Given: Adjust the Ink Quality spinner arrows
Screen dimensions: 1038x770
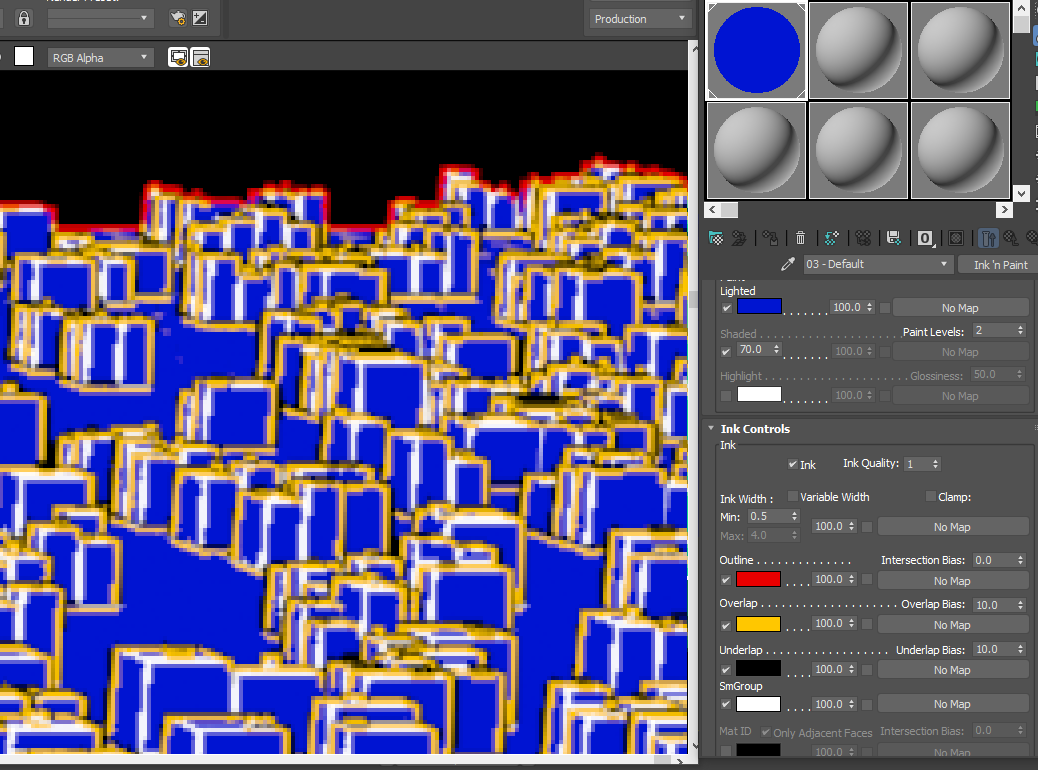Looking at the screenshot, I should pos(935,464).
